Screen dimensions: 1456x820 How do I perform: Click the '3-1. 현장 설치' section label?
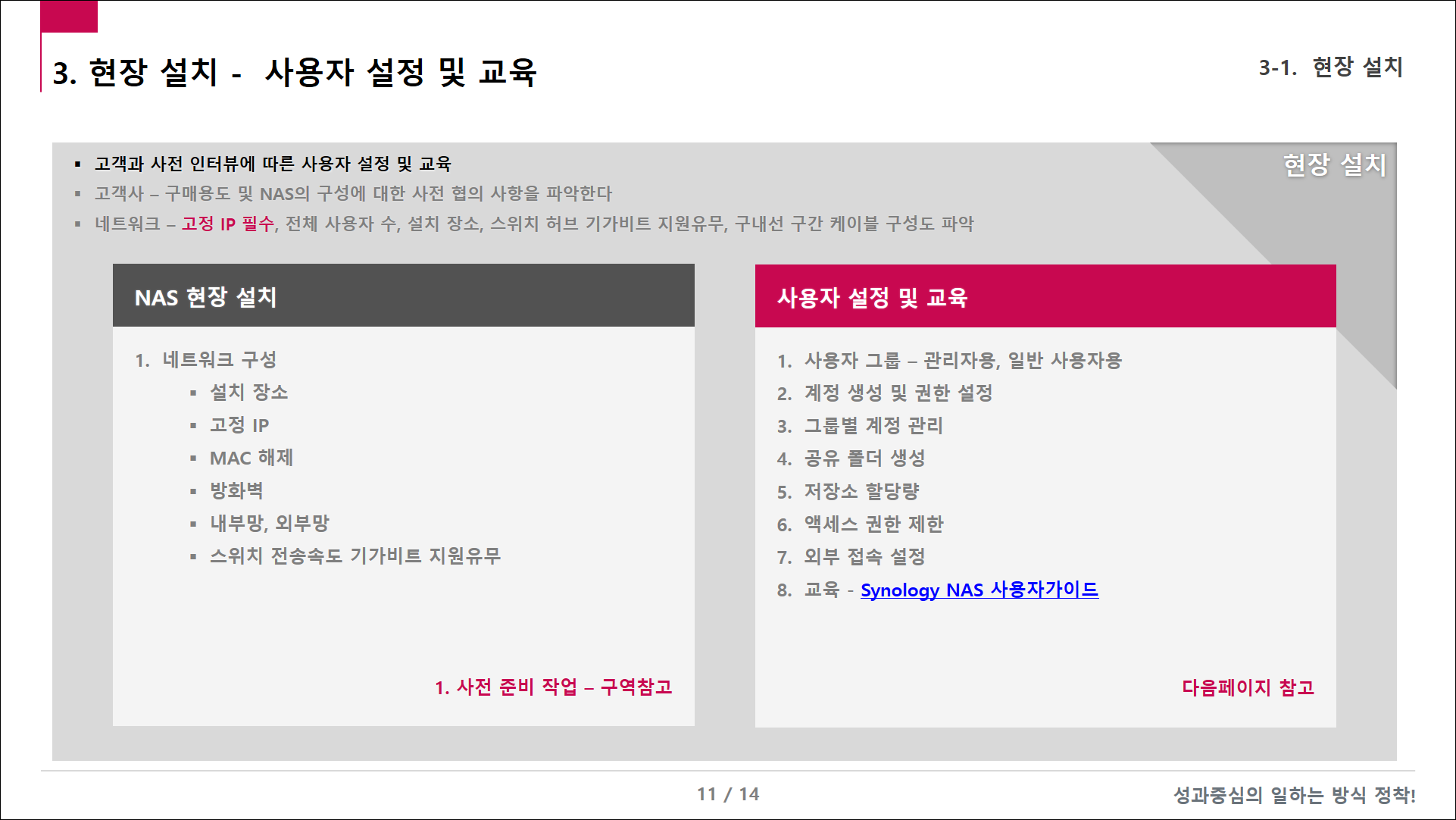tap(1330, 68)
